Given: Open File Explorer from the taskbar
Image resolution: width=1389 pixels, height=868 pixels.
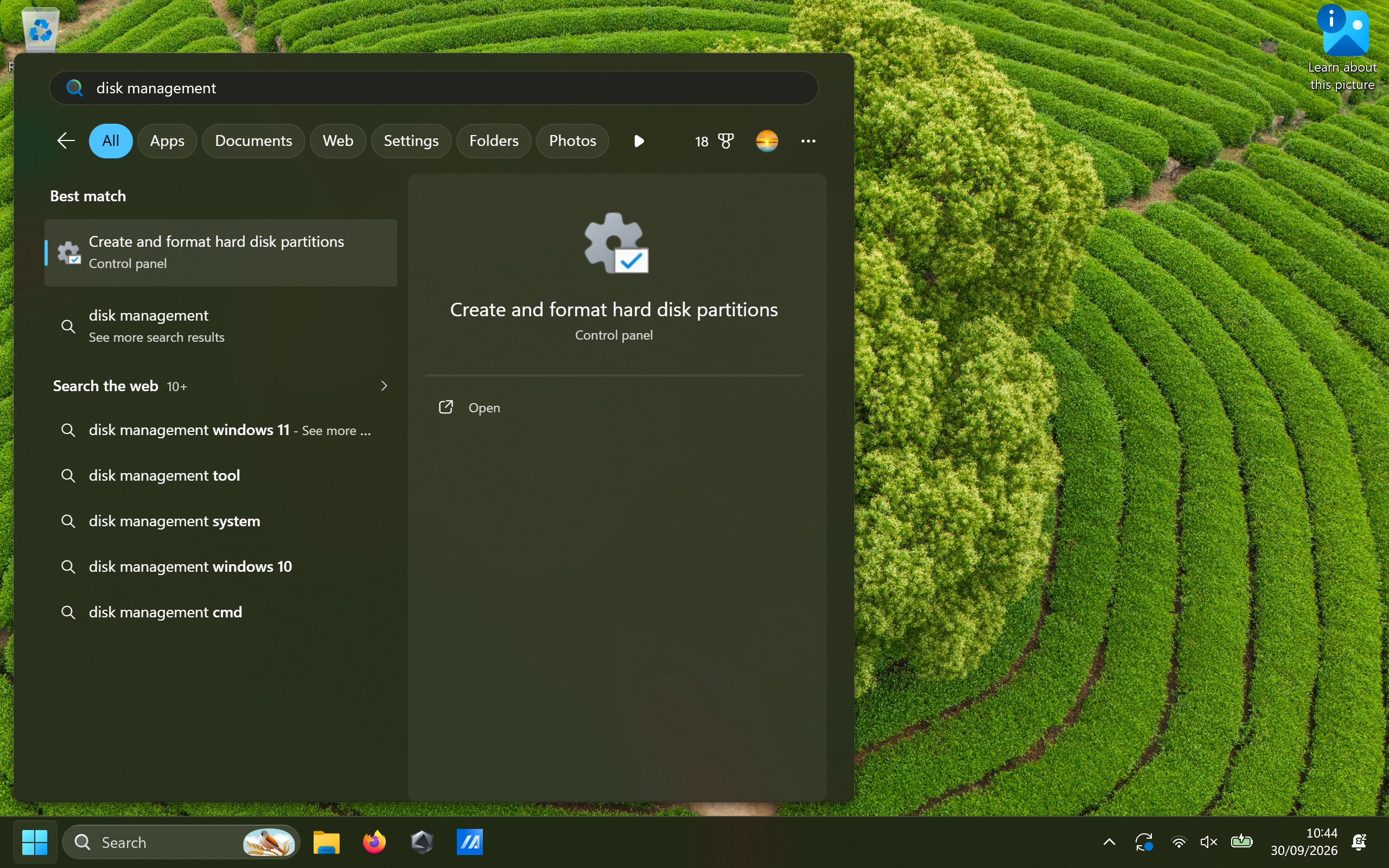Looking at the screenshot, I should point(327,842).
